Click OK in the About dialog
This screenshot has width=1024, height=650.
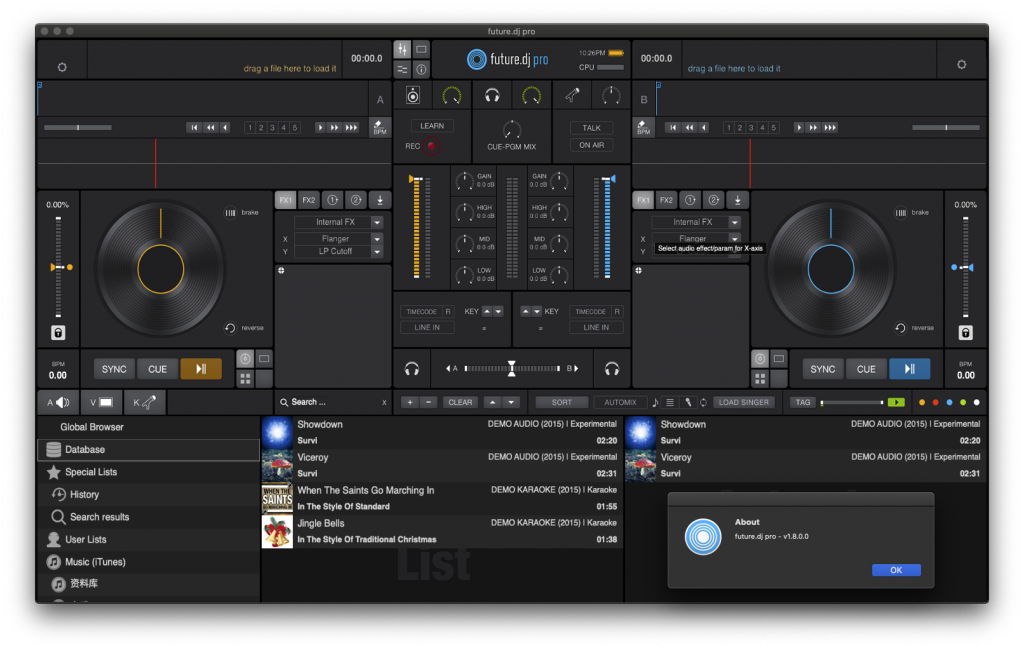point(896,570)
